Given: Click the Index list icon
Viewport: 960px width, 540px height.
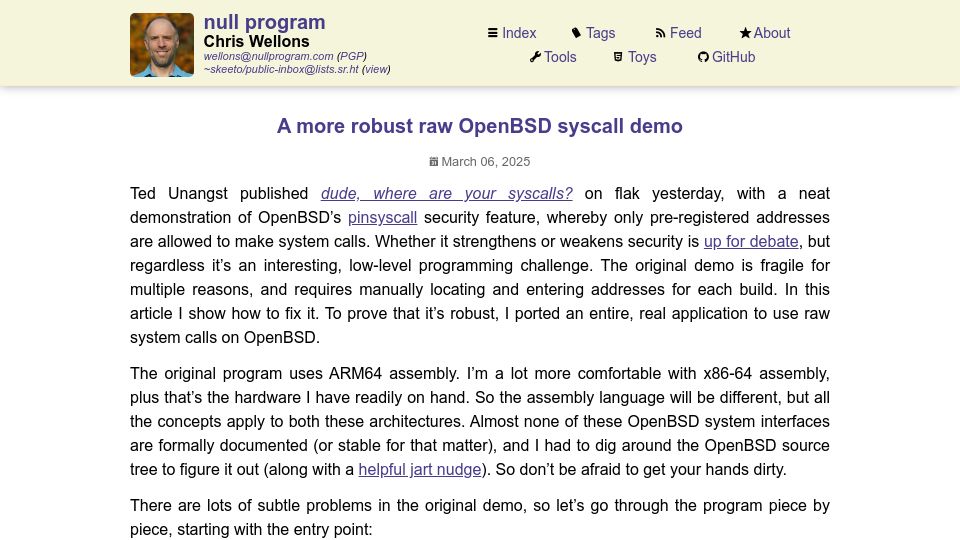Looking at the screenshot, I should tap(492, 33).
